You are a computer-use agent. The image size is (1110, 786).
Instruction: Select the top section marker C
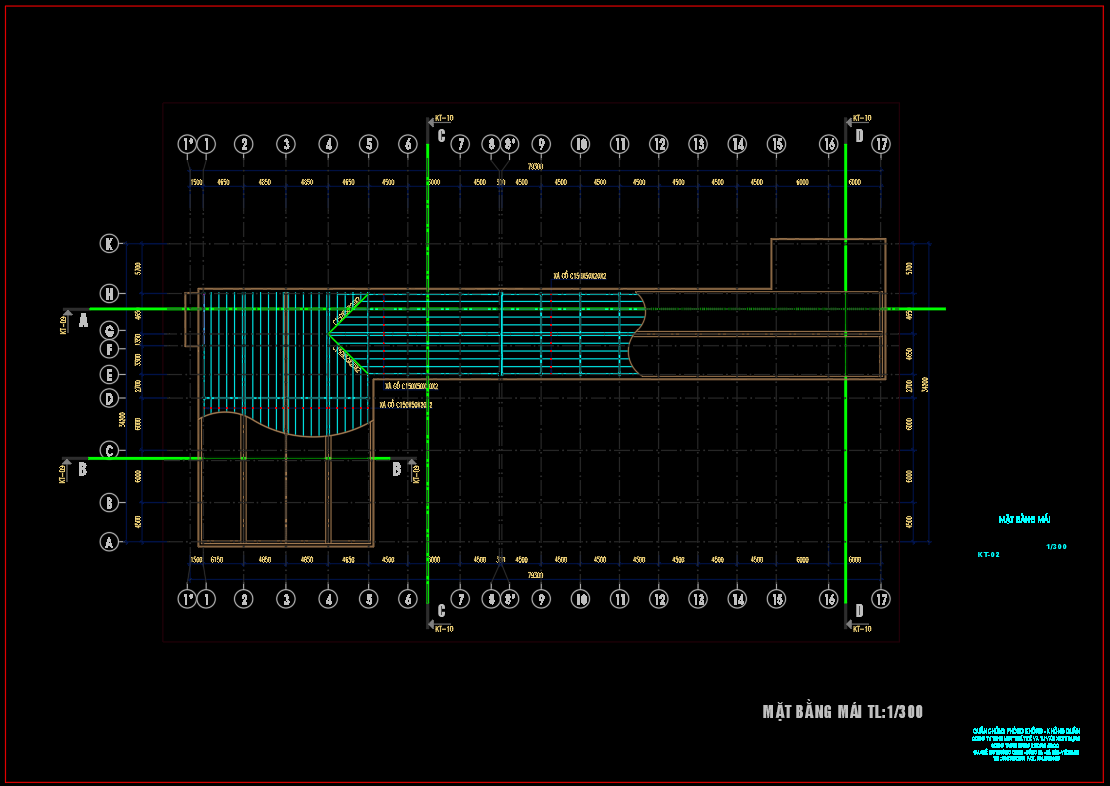click(x=441, y=135)
